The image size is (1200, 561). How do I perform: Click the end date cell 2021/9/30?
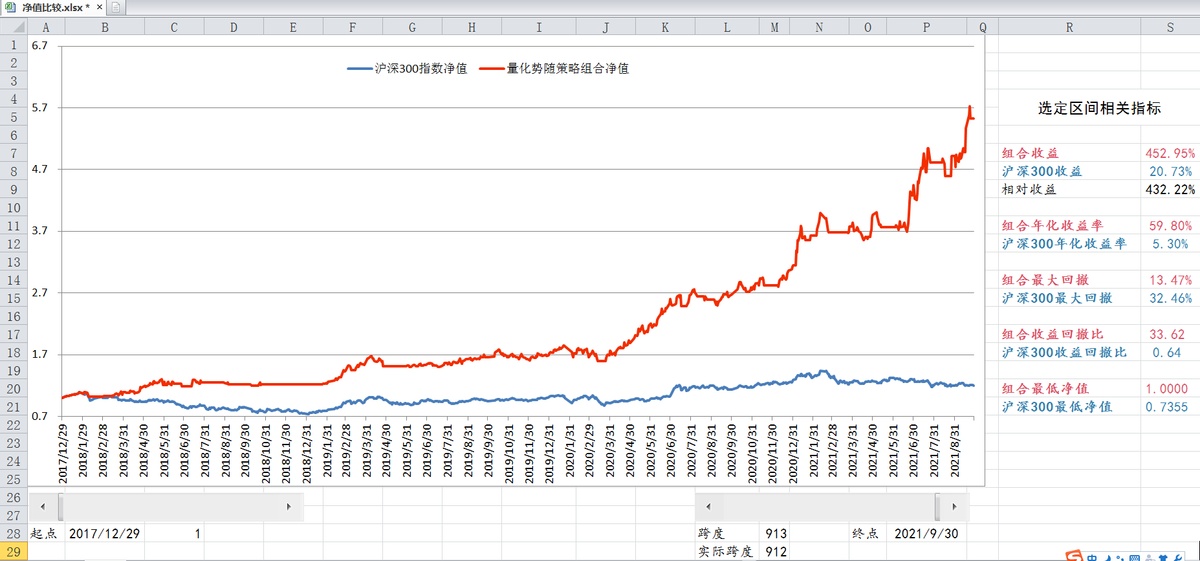pyautogui.click(x=927, y=534)
